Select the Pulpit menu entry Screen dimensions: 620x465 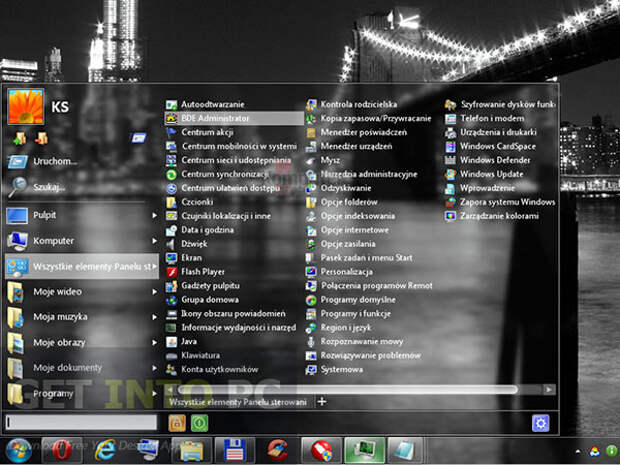click(82, 215)
